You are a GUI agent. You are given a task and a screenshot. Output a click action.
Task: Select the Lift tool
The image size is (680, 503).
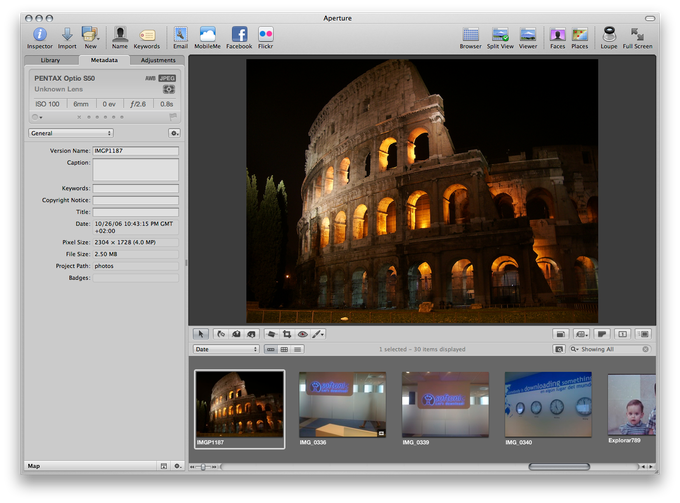point(236,334)
